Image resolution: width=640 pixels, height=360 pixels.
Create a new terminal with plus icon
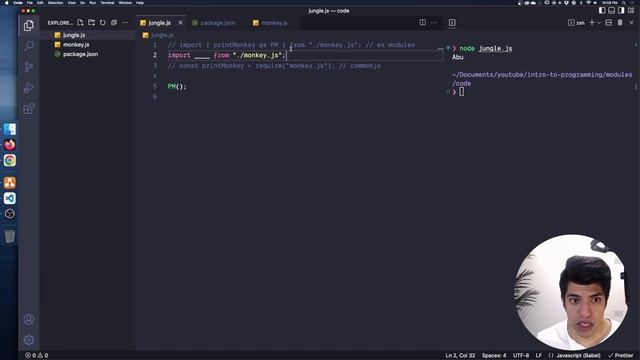click(592, 23)
